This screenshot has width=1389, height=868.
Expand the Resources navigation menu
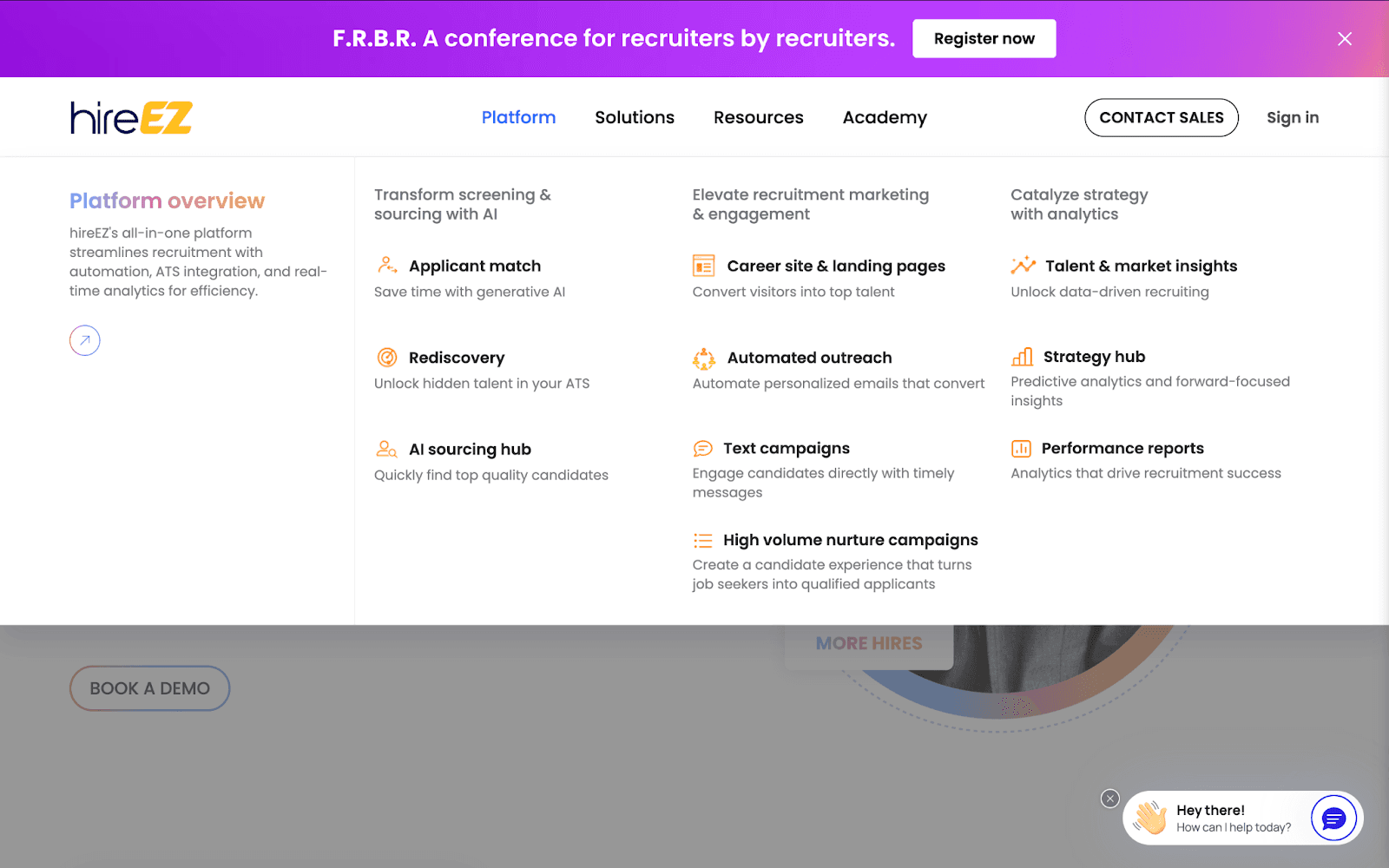coord(758,117)
